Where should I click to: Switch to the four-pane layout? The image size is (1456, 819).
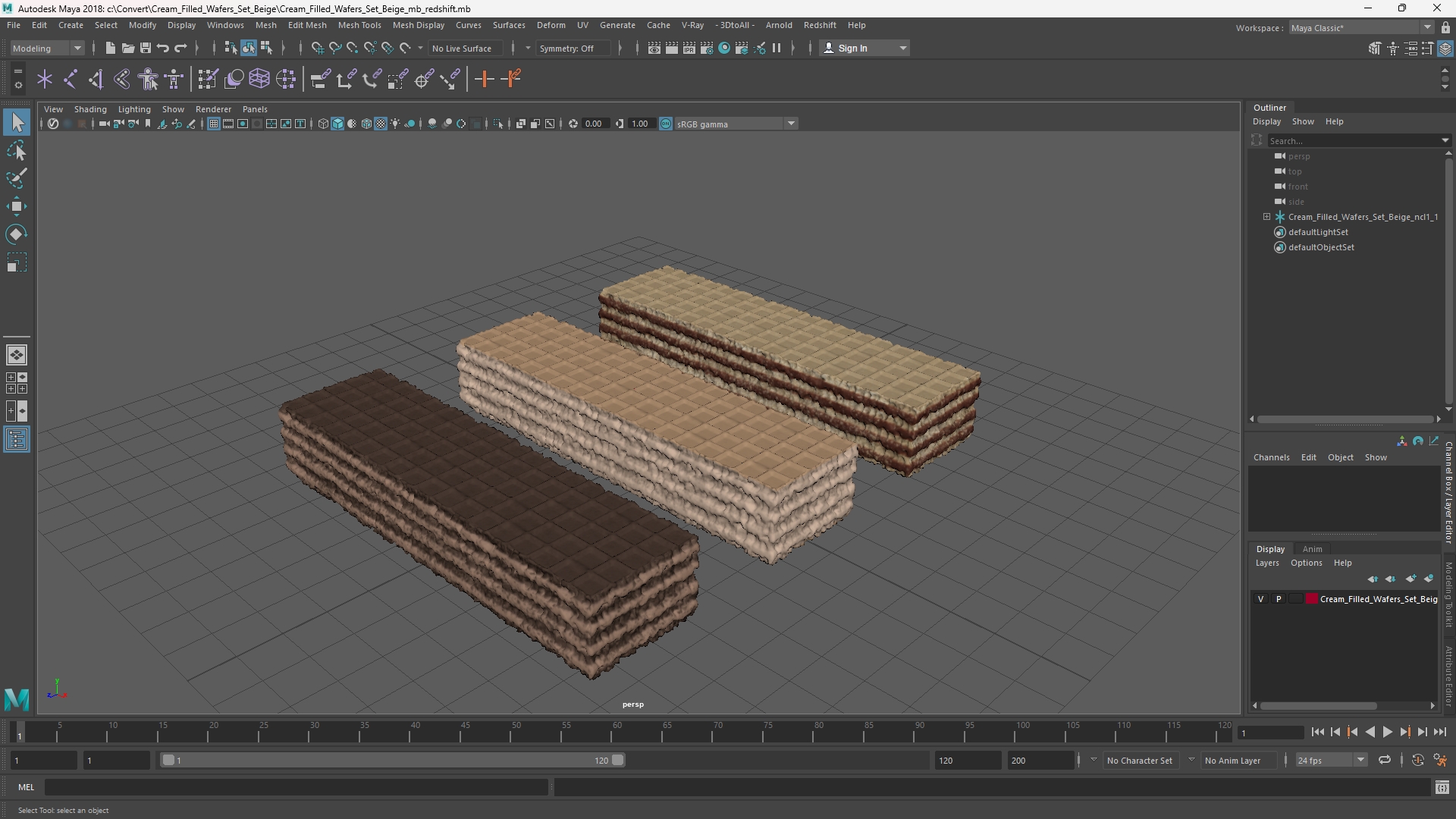pyautogui.click(x=17, y=383)
